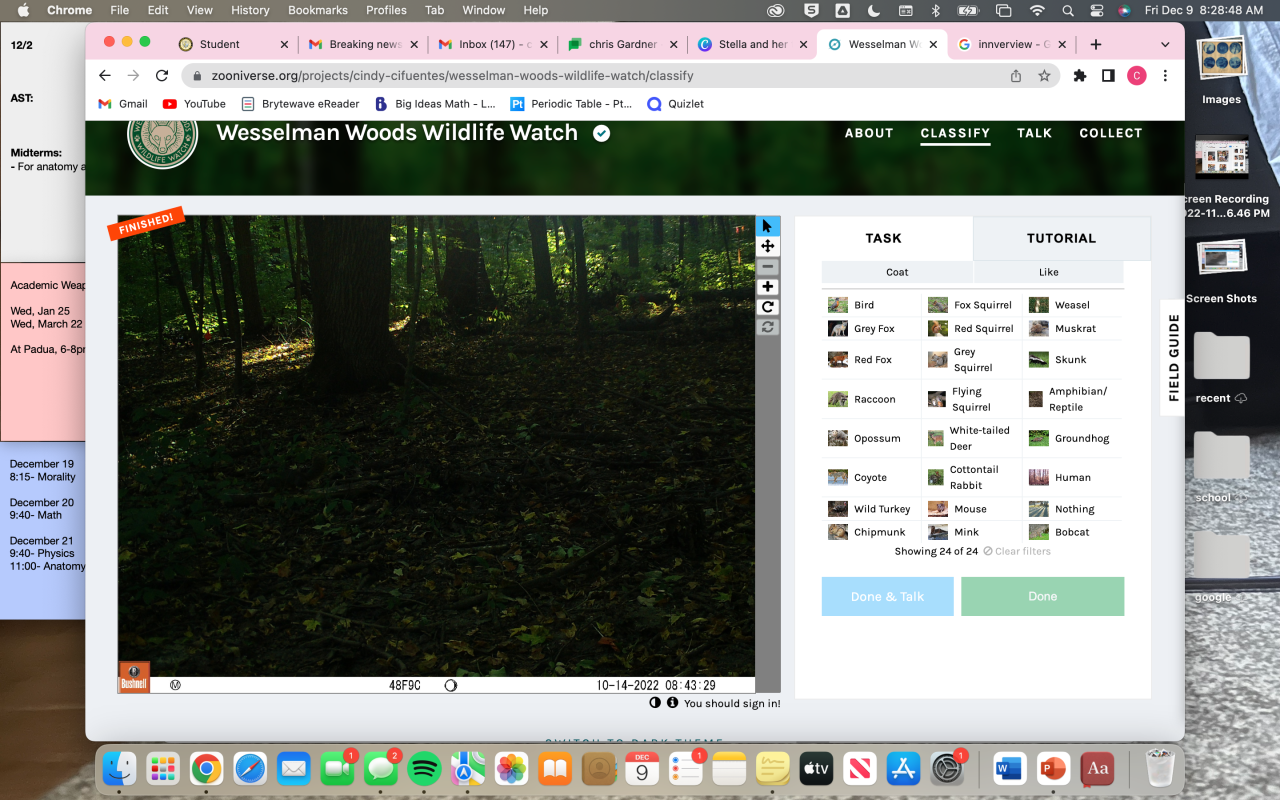Screen dimensions: 1280x800
Task: Expand the tab search chevron
Action: (x=1165, y=44)
